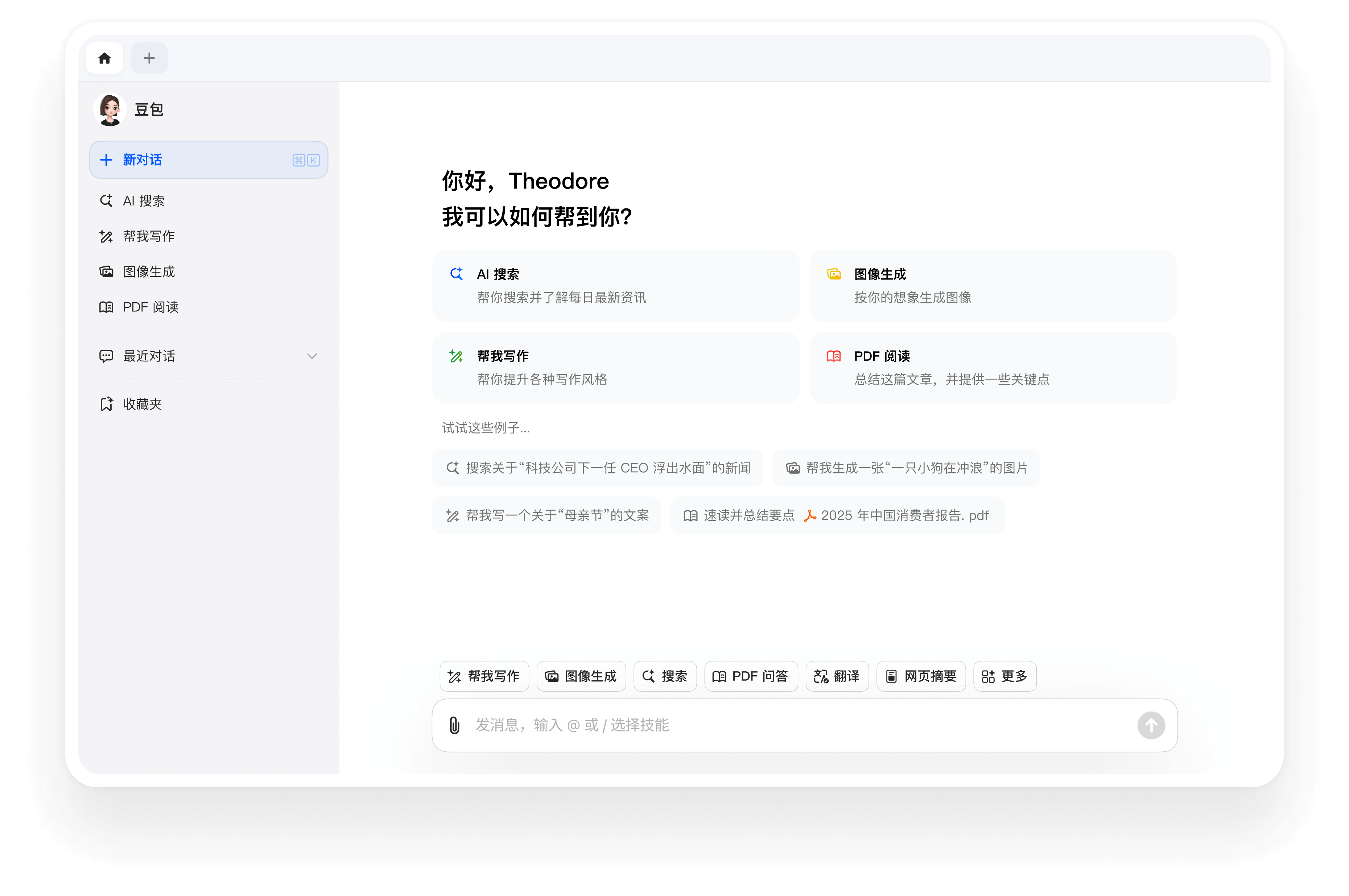Image resolution: width=1349 pixels, height=896 pixels.
Task: Select the PDF 问答 skill
Action: pyautogui.click(x=751, y=676)
